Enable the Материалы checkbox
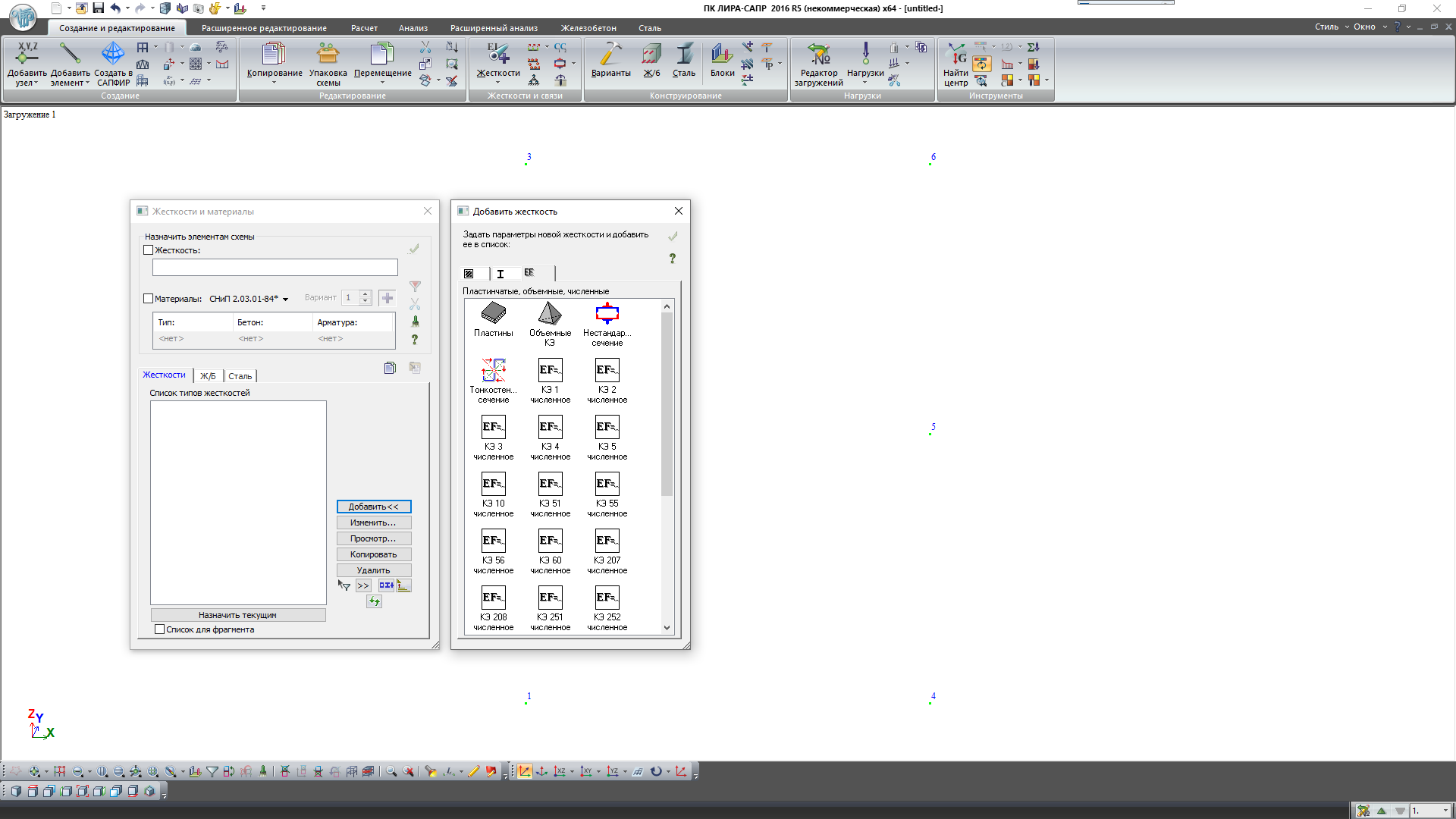Image resolution: width=1456 pixels, height=819 pixels. coord(149,299)
